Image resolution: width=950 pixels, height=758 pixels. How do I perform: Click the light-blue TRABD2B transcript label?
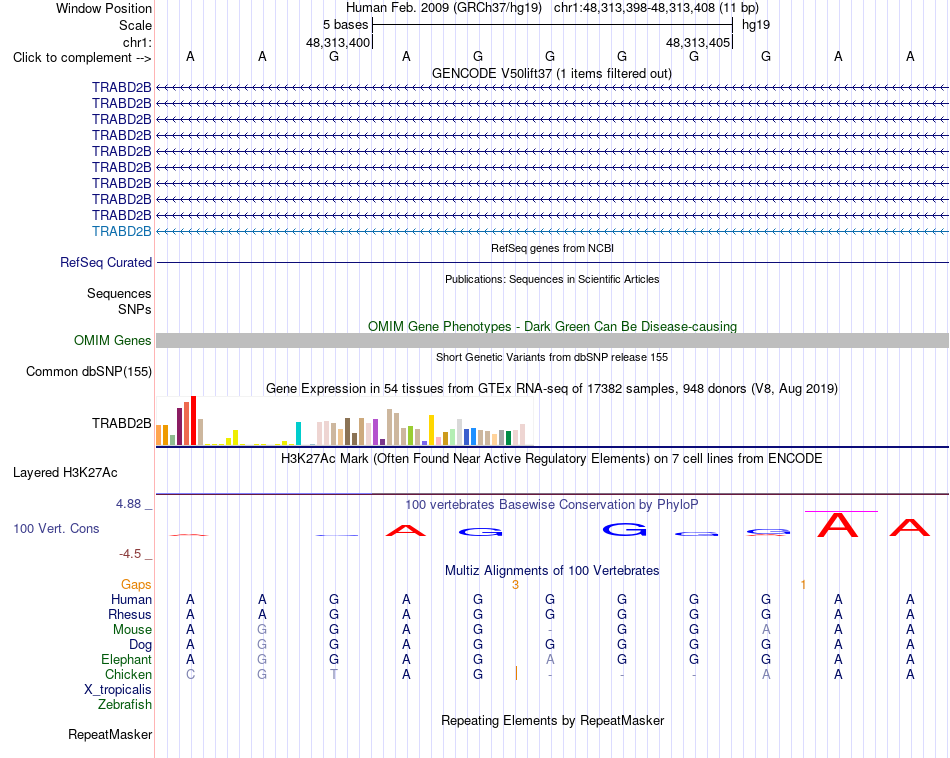coord(122,231)
